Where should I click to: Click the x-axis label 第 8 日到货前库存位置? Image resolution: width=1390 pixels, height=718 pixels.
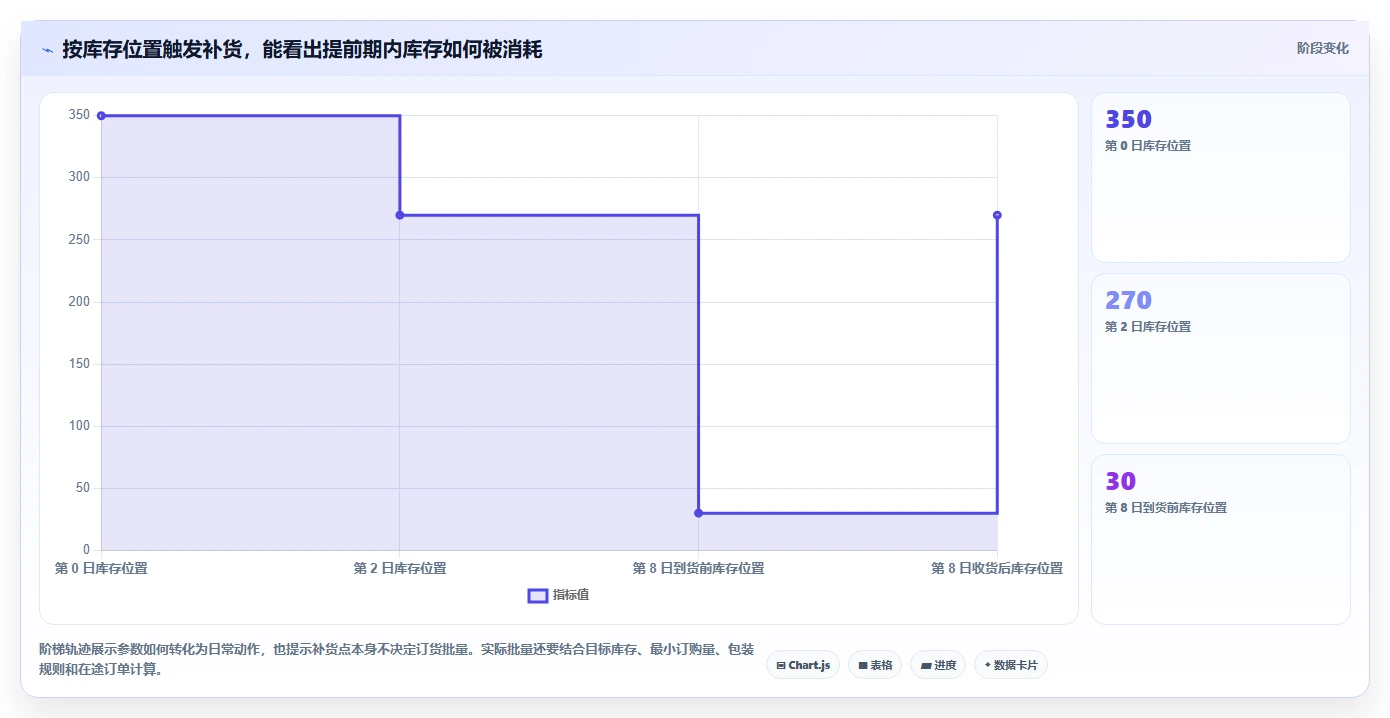(x=698, y=568)
